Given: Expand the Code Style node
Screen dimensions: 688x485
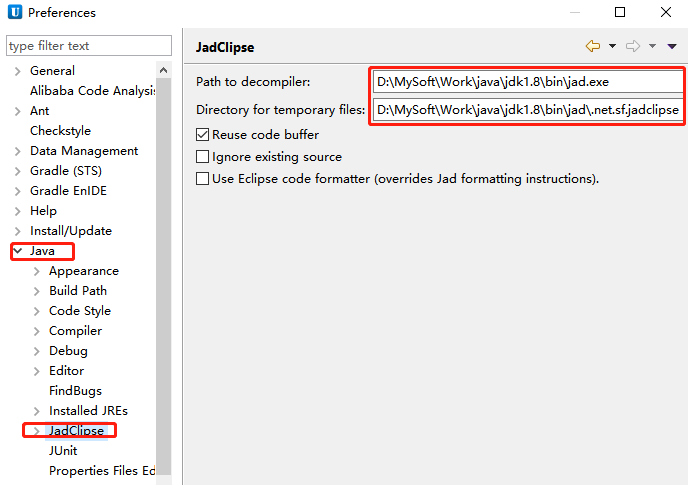Looking at the screenshot, I should point(37,312).
